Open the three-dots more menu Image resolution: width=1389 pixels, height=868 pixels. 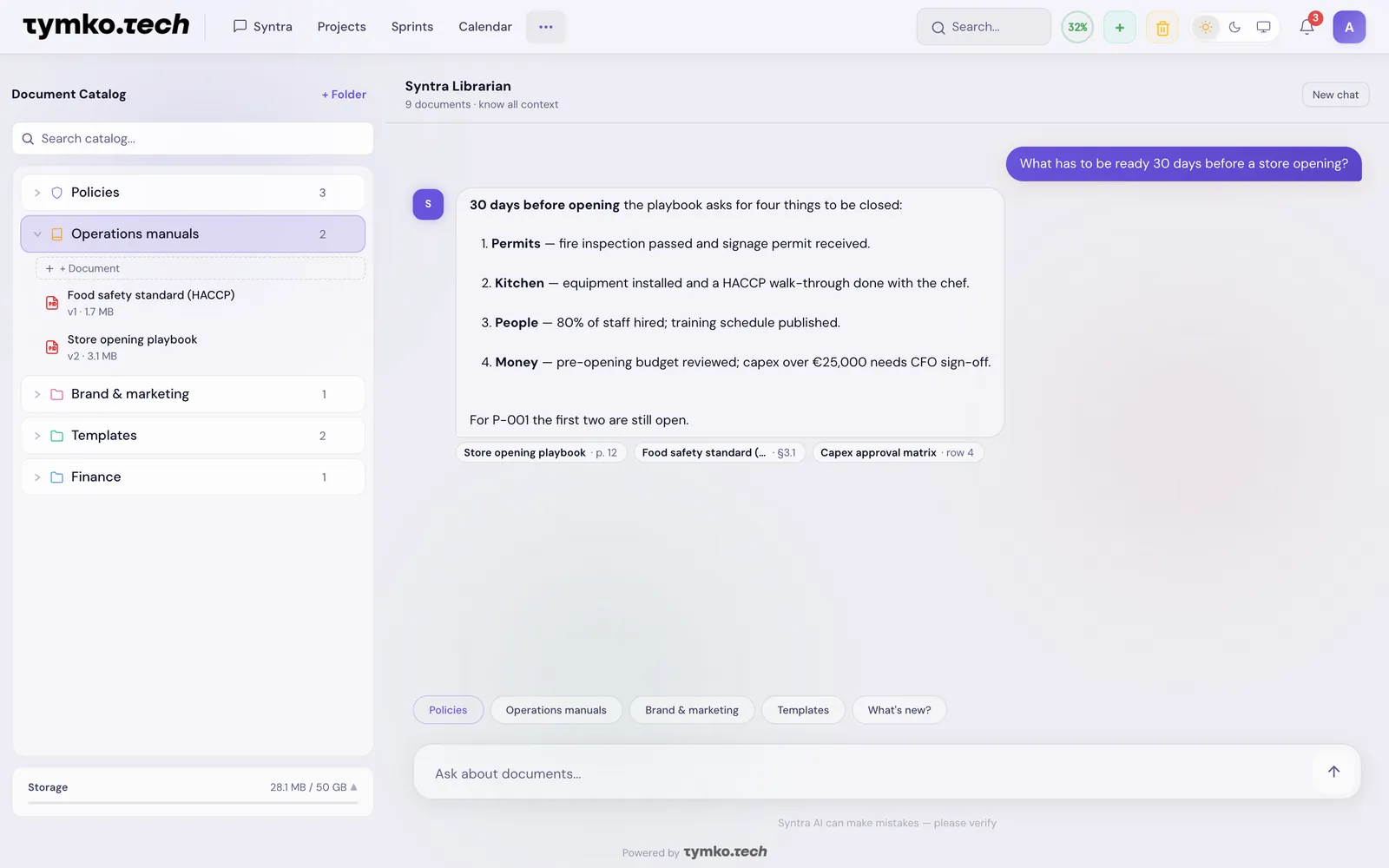click(545, 27)
